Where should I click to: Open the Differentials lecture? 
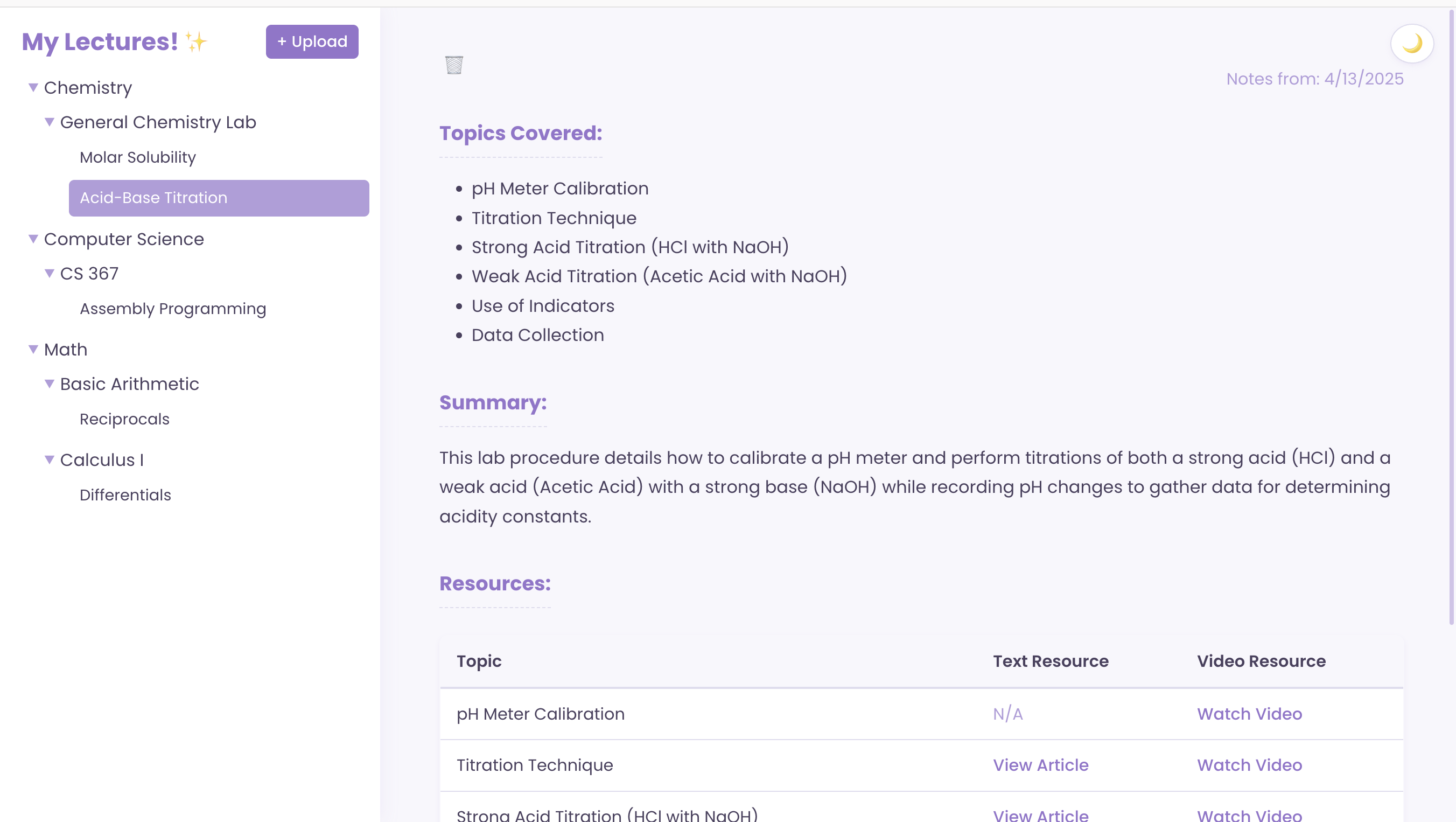pyautogui.click(x=125, y=494)
